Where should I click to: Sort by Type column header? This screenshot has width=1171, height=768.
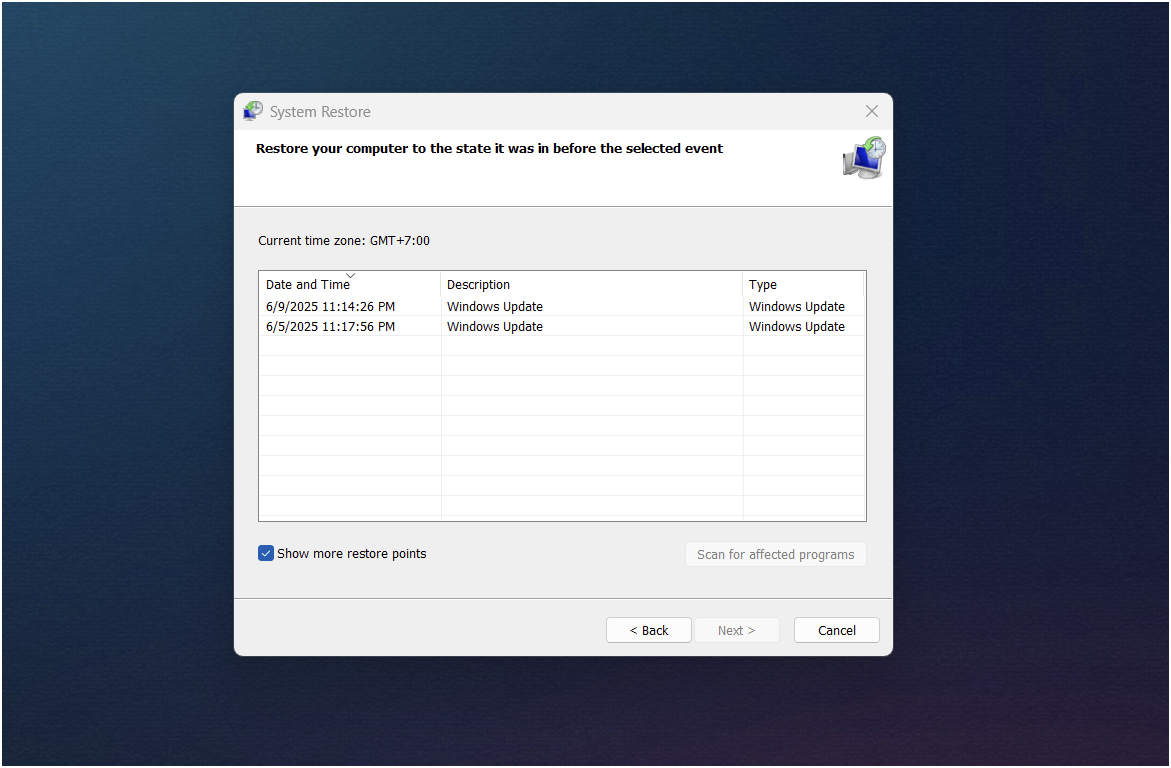tap(804, 284)
